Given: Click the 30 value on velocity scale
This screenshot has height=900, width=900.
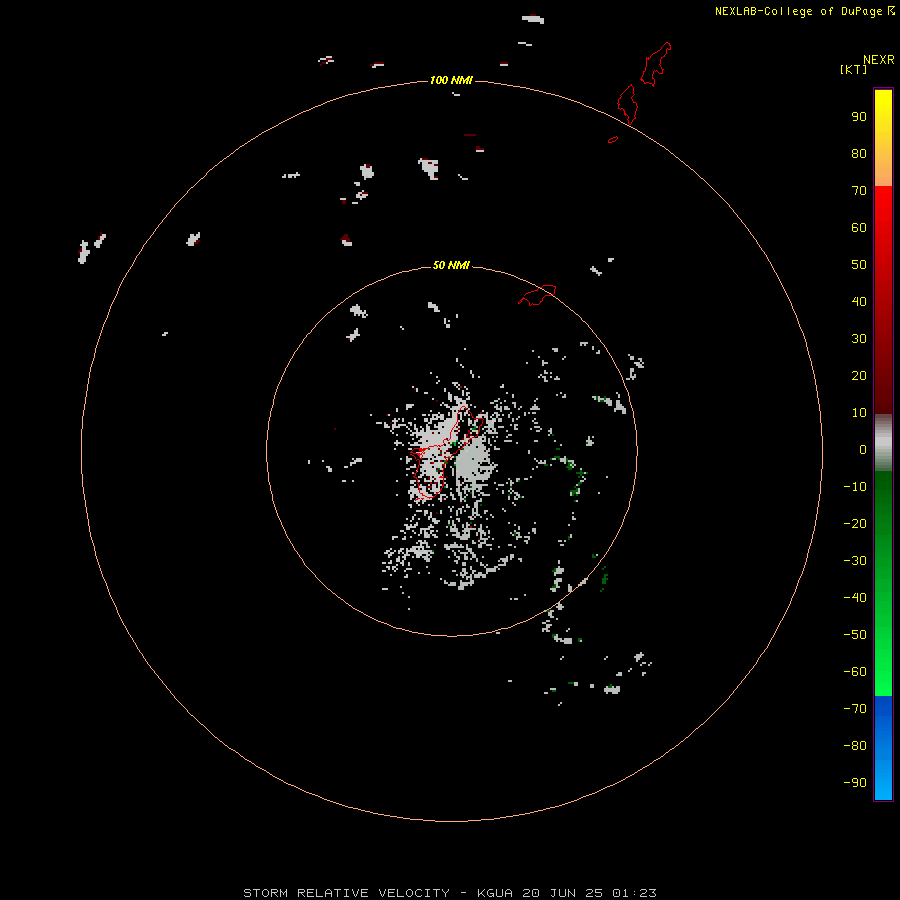Looking at the screenshot, I should click(859, 339).
